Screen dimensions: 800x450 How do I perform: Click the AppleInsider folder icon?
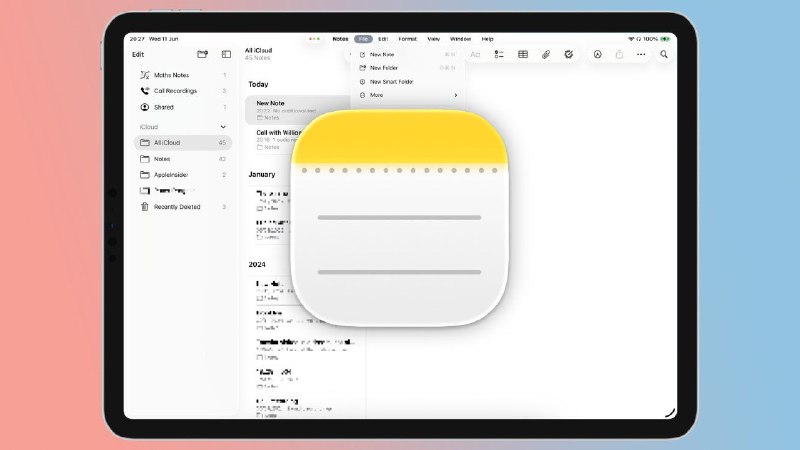tap(145, 174)
